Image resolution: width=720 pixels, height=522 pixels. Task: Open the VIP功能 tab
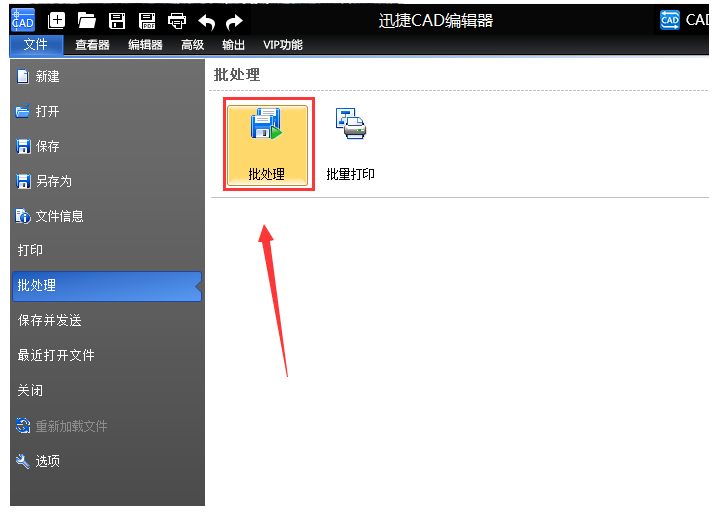[283, 45]
